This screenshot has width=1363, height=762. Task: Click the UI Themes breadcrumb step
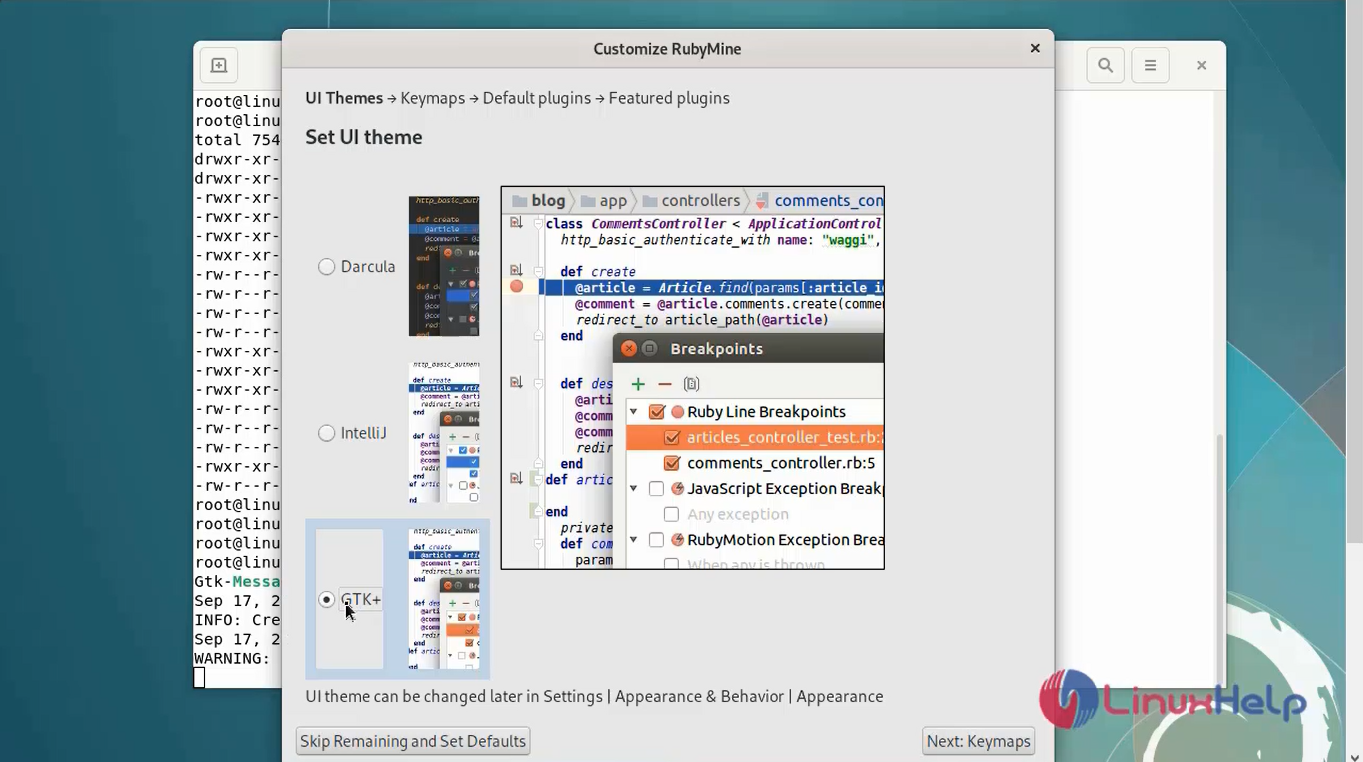click(344, 98)
